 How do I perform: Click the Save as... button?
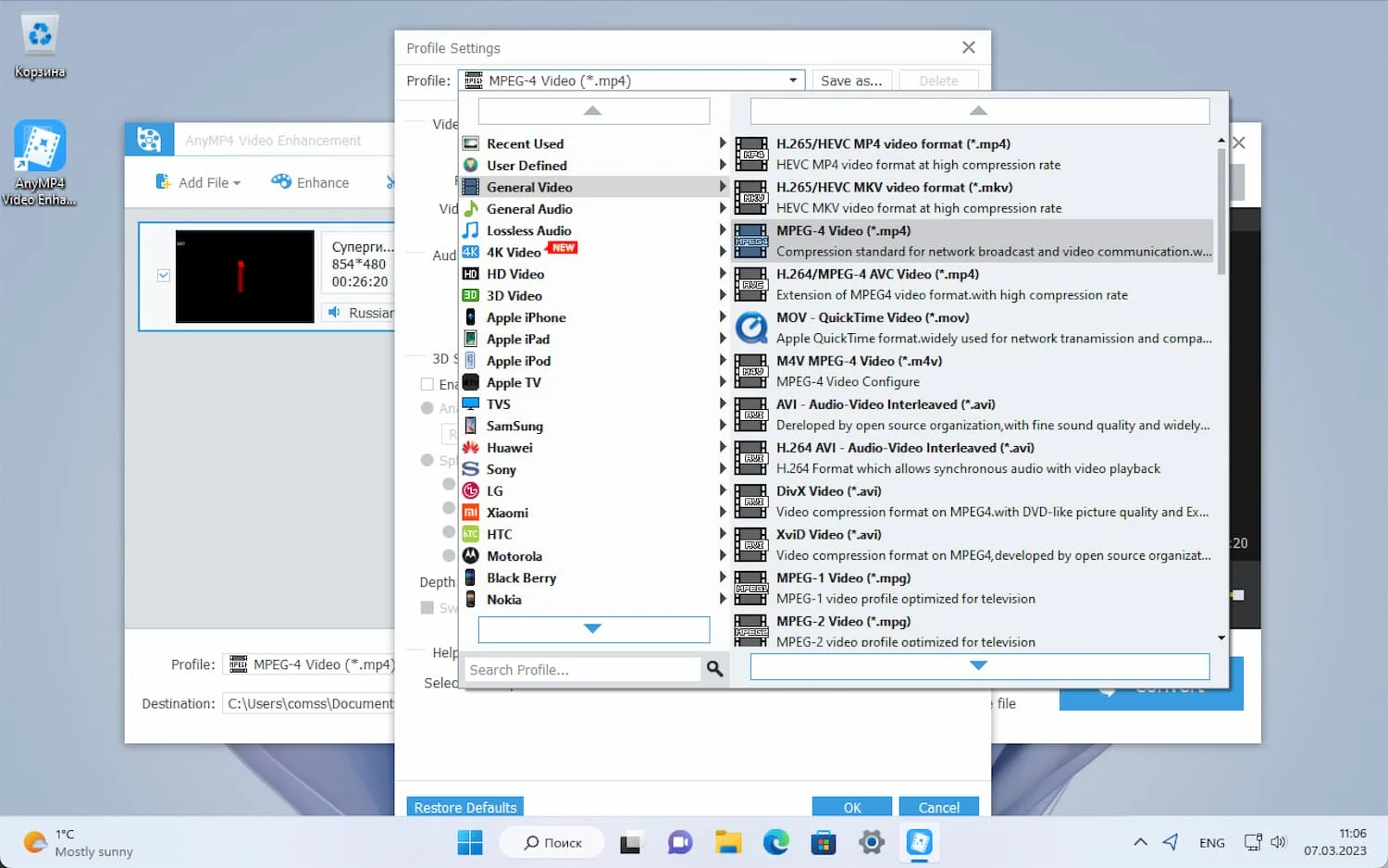851,81
